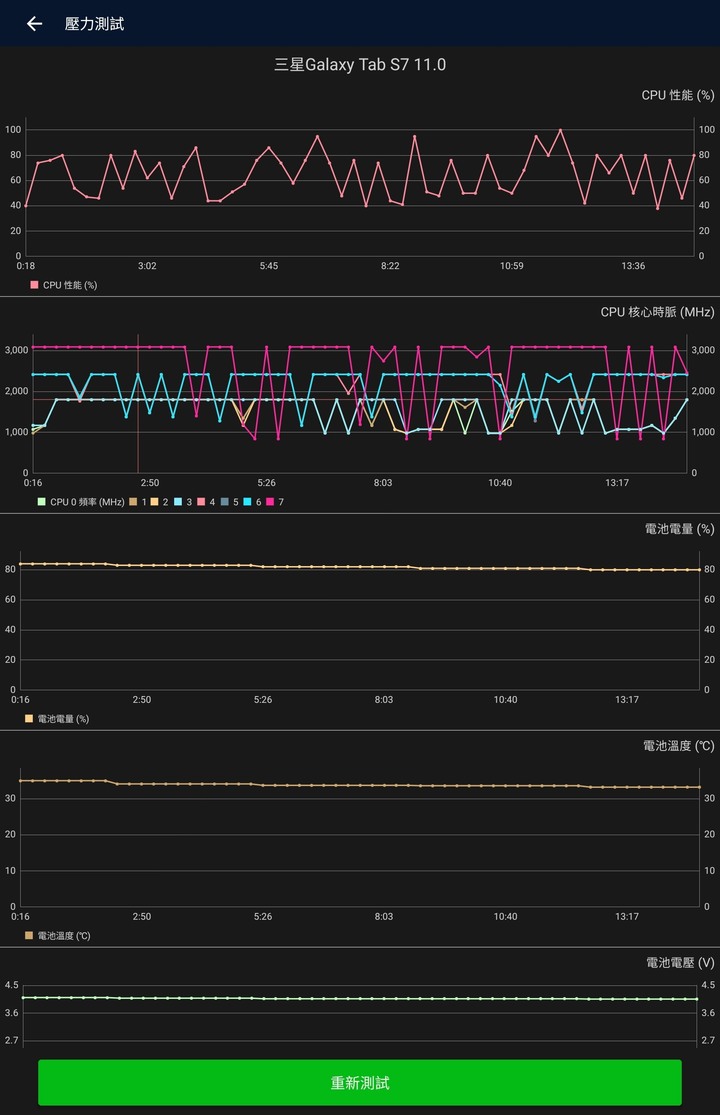Image resolution: width=720 pixels, height=1115 pixels.
Task: Toggle core 7 magenta legend swatch
Action: point(270,501)
